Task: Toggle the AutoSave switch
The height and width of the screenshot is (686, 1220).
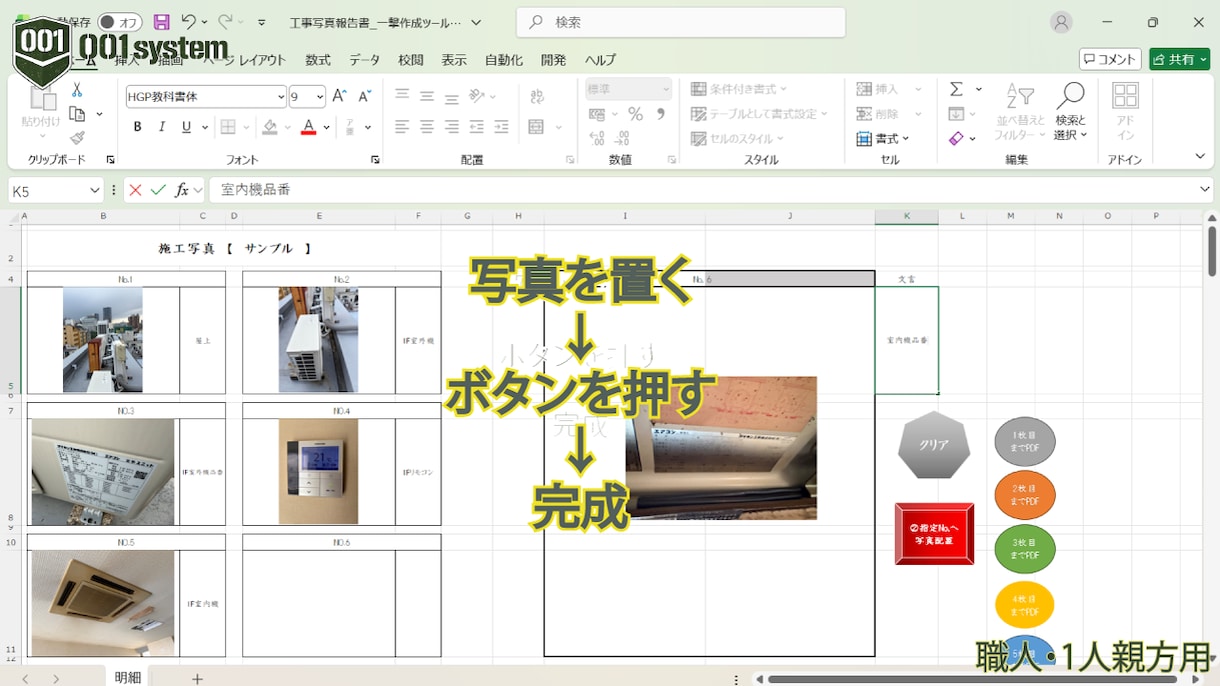Action: pos(120,22)
